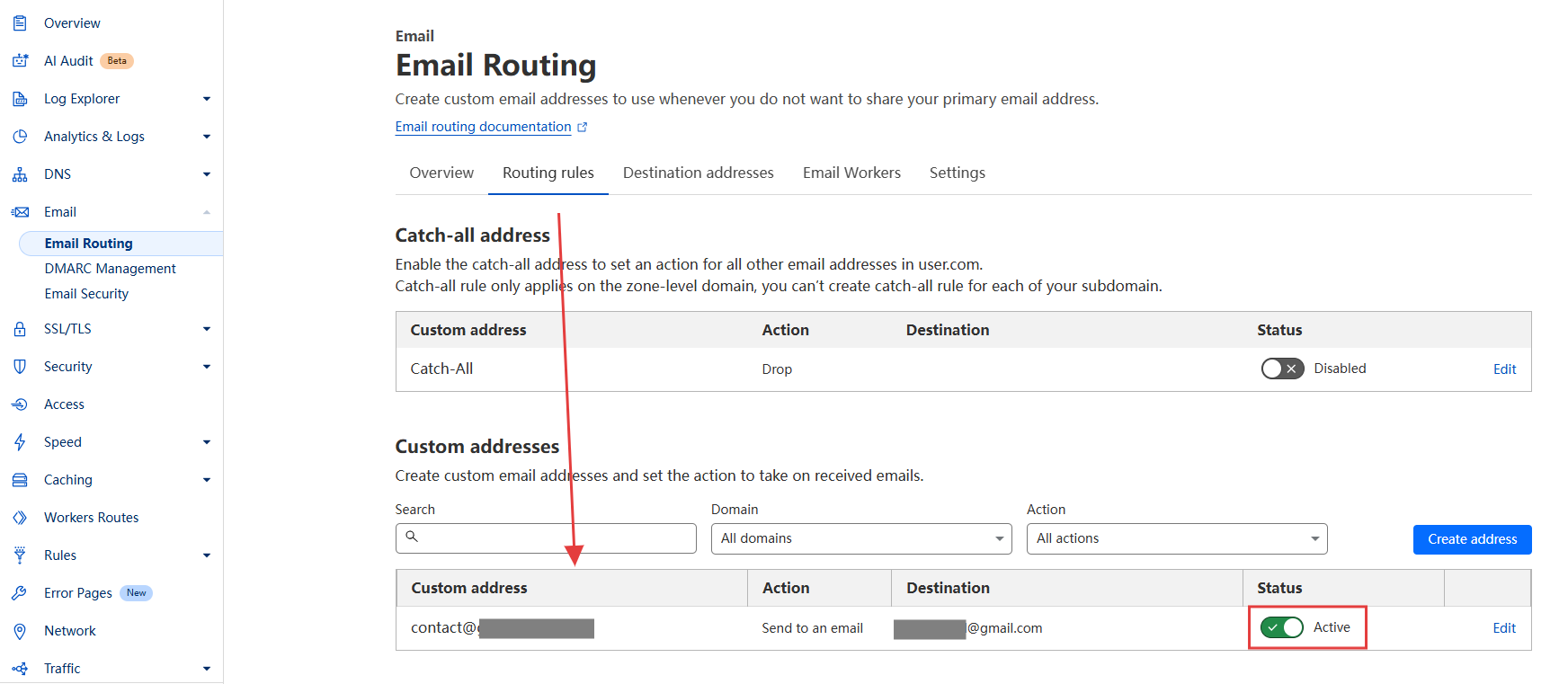Click the Speed lightning bolt icon
Screen dimensions: 1568x684
tap(20, 442)
